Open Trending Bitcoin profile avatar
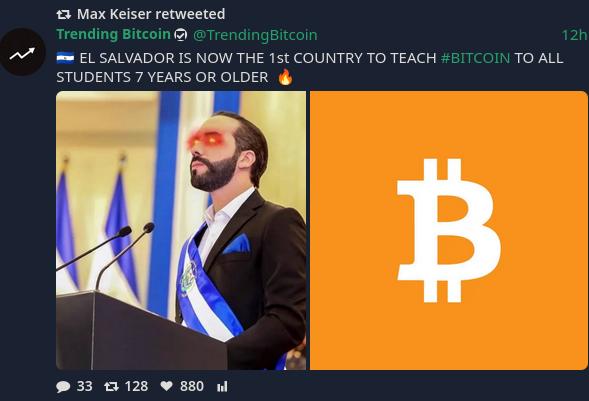Viewport: 589px width, 401px height. click(x=23, y=52)
